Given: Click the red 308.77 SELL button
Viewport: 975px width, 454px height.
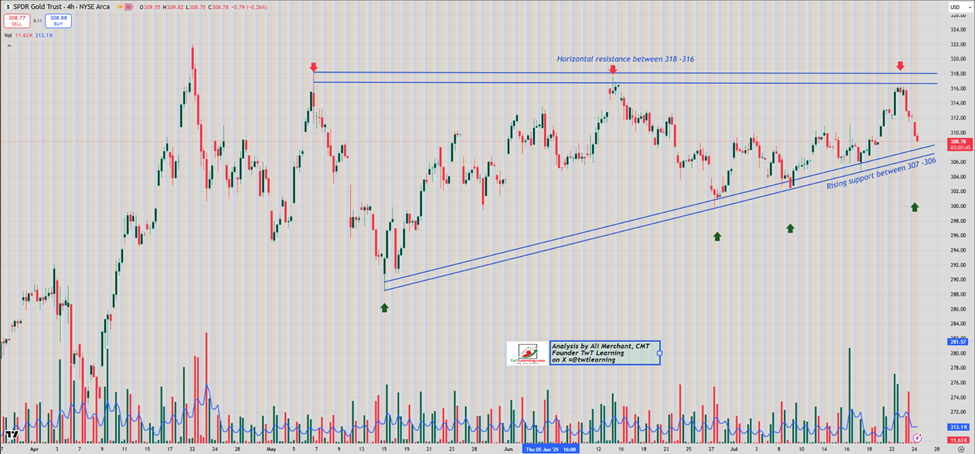Looking at the screenshot, I should 17,19.
